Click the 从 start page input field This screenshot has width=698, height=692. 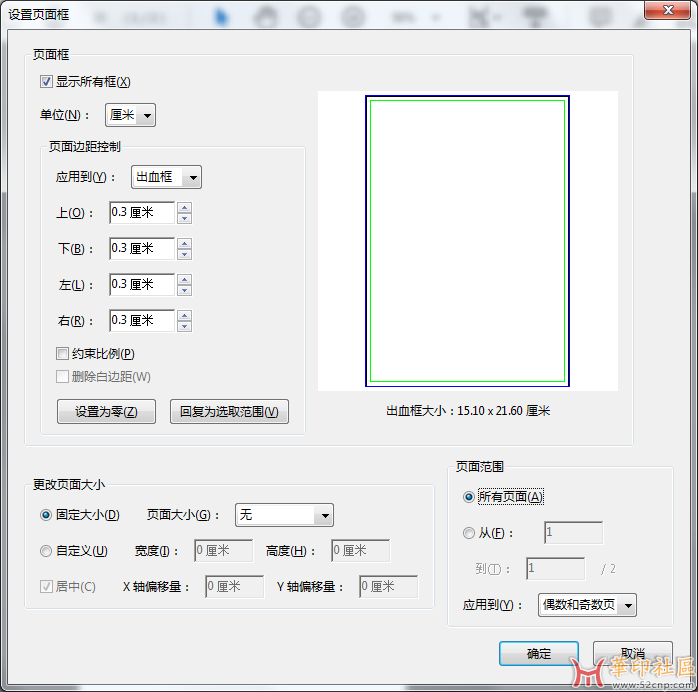point(574,533)
